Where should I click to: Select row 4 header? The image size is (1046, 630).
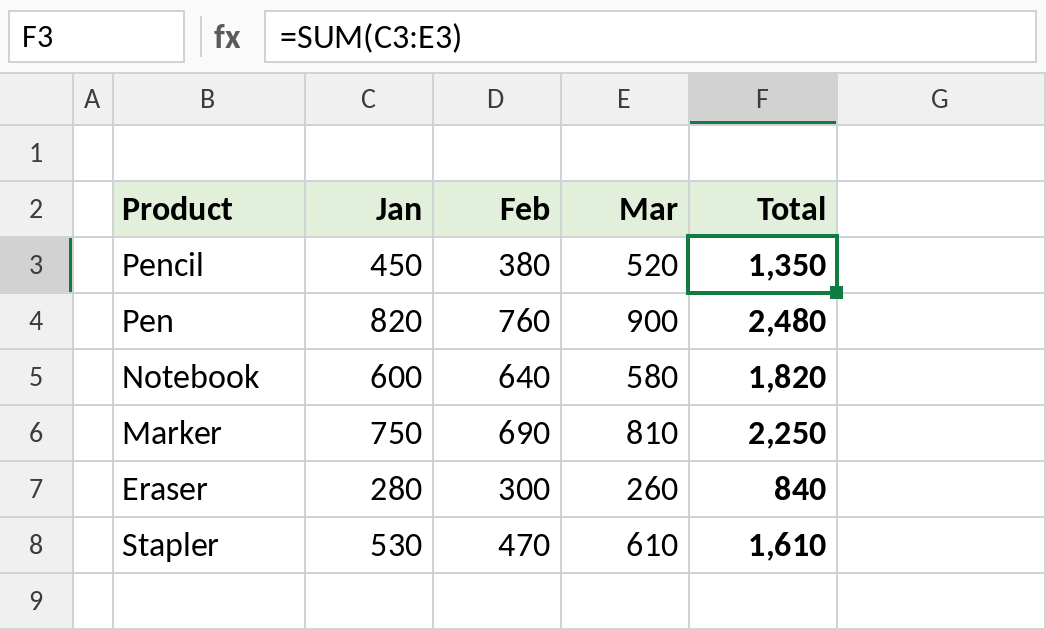tap(36, 321)
